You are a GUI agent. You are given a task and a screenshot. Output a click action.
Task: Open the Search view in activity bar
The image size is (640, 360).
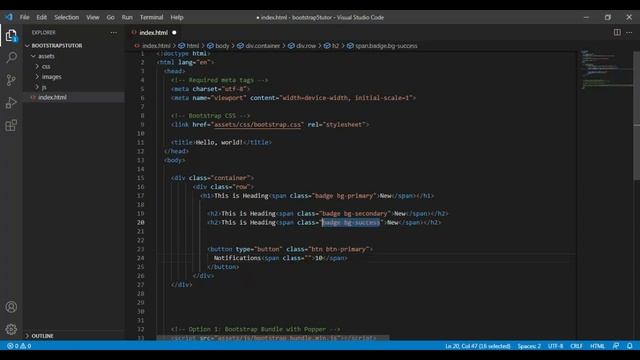pyautogui.click(x=11, y=58)
